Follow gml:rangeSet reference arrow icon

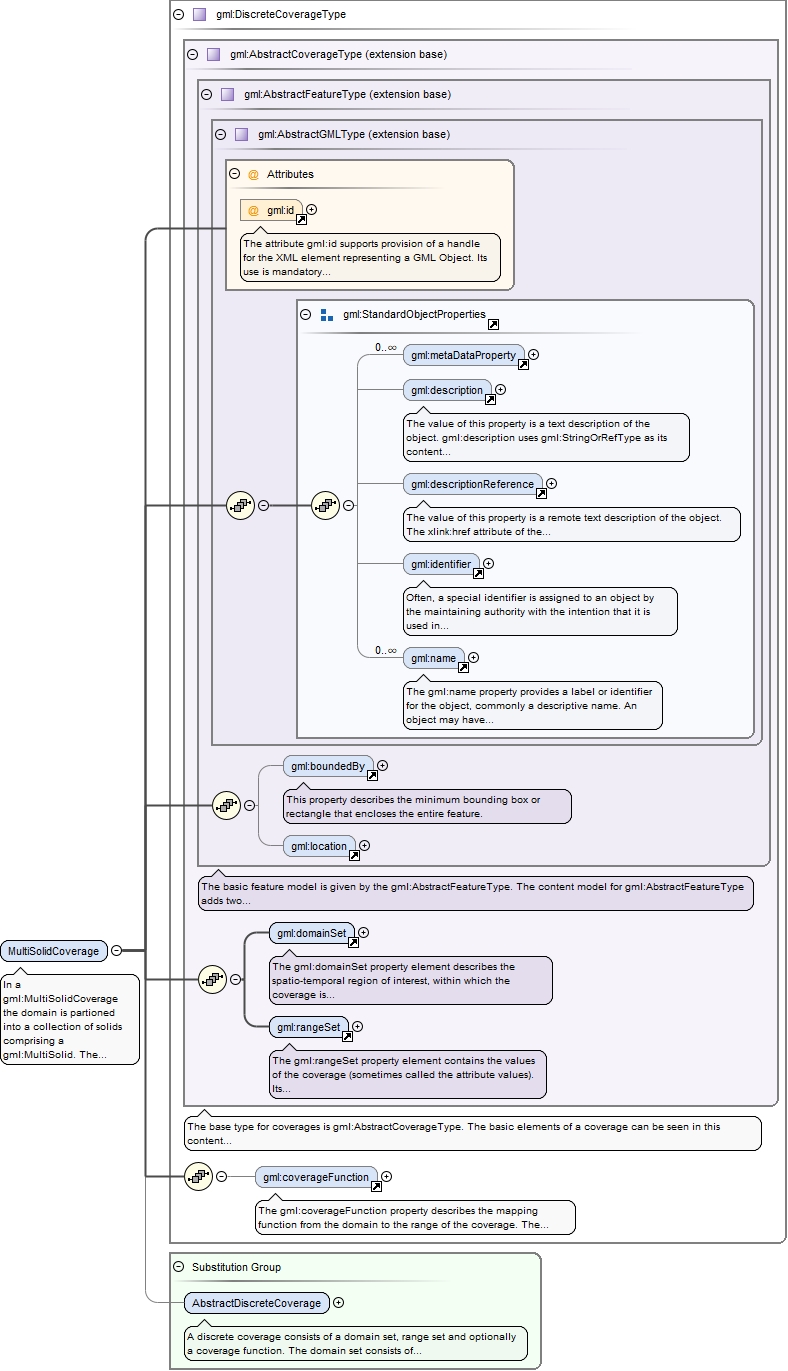click(x=347, y=1036)
